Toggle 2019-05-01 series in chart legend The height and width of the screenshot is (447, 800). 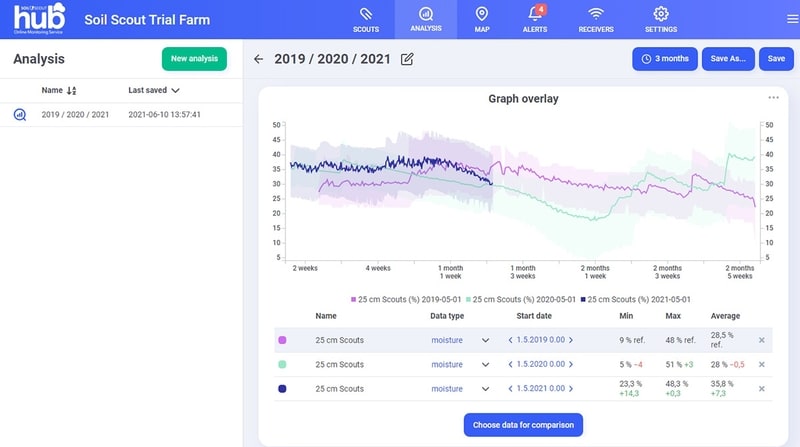coord(406,300)
